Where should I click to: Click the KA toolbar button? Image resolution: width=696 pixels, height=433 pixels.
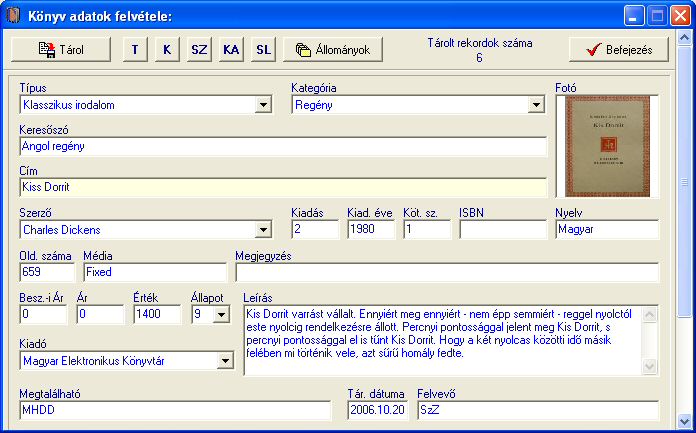coord(231,49)
